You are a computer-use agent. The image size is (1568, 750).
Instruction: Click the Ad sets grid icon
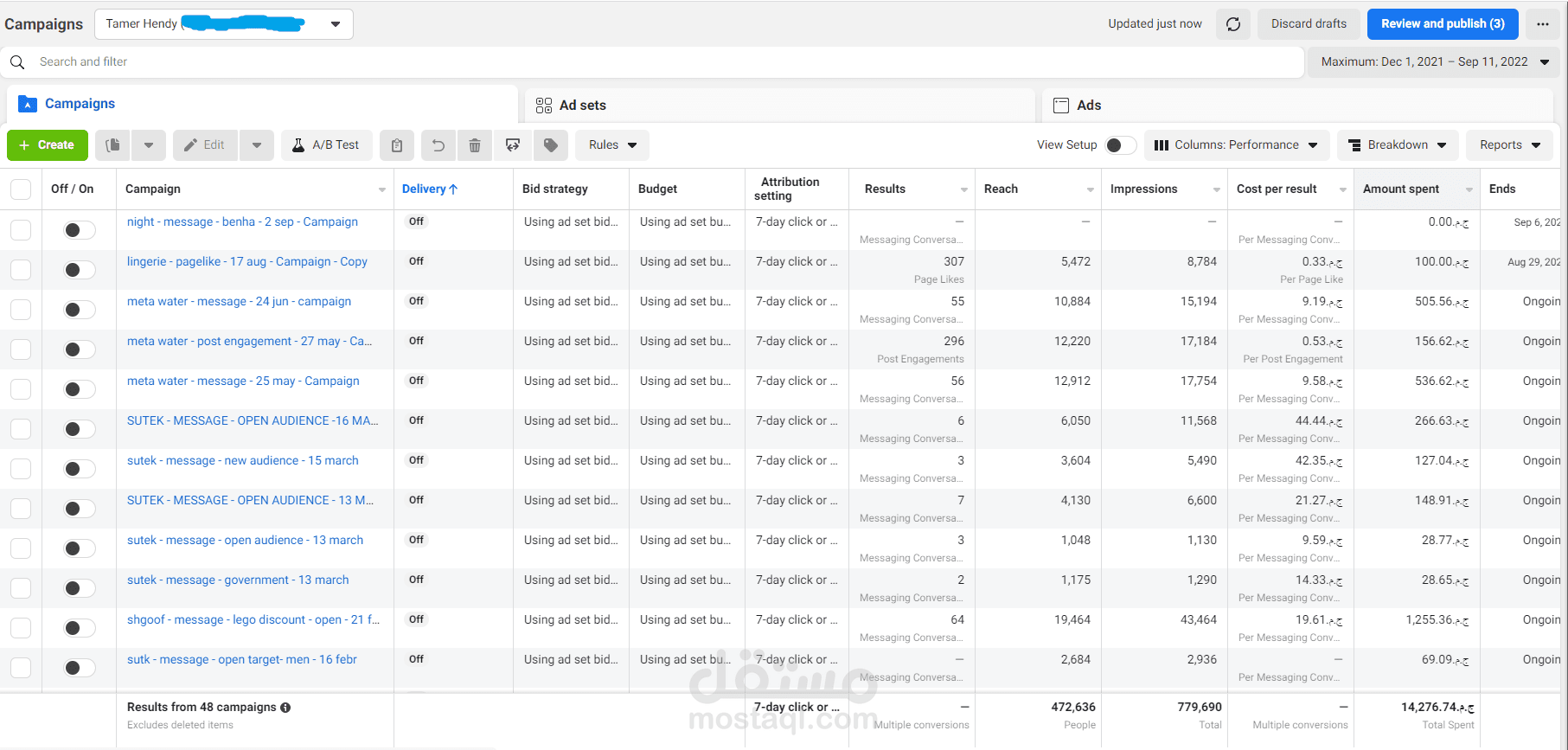click(544, 106)
